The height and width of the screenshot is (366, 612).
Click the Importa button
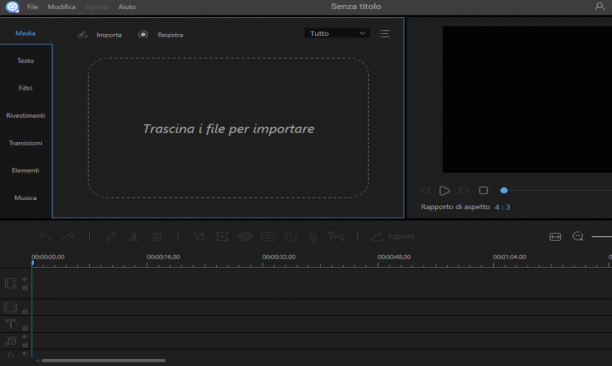click(x=100, y=35)
